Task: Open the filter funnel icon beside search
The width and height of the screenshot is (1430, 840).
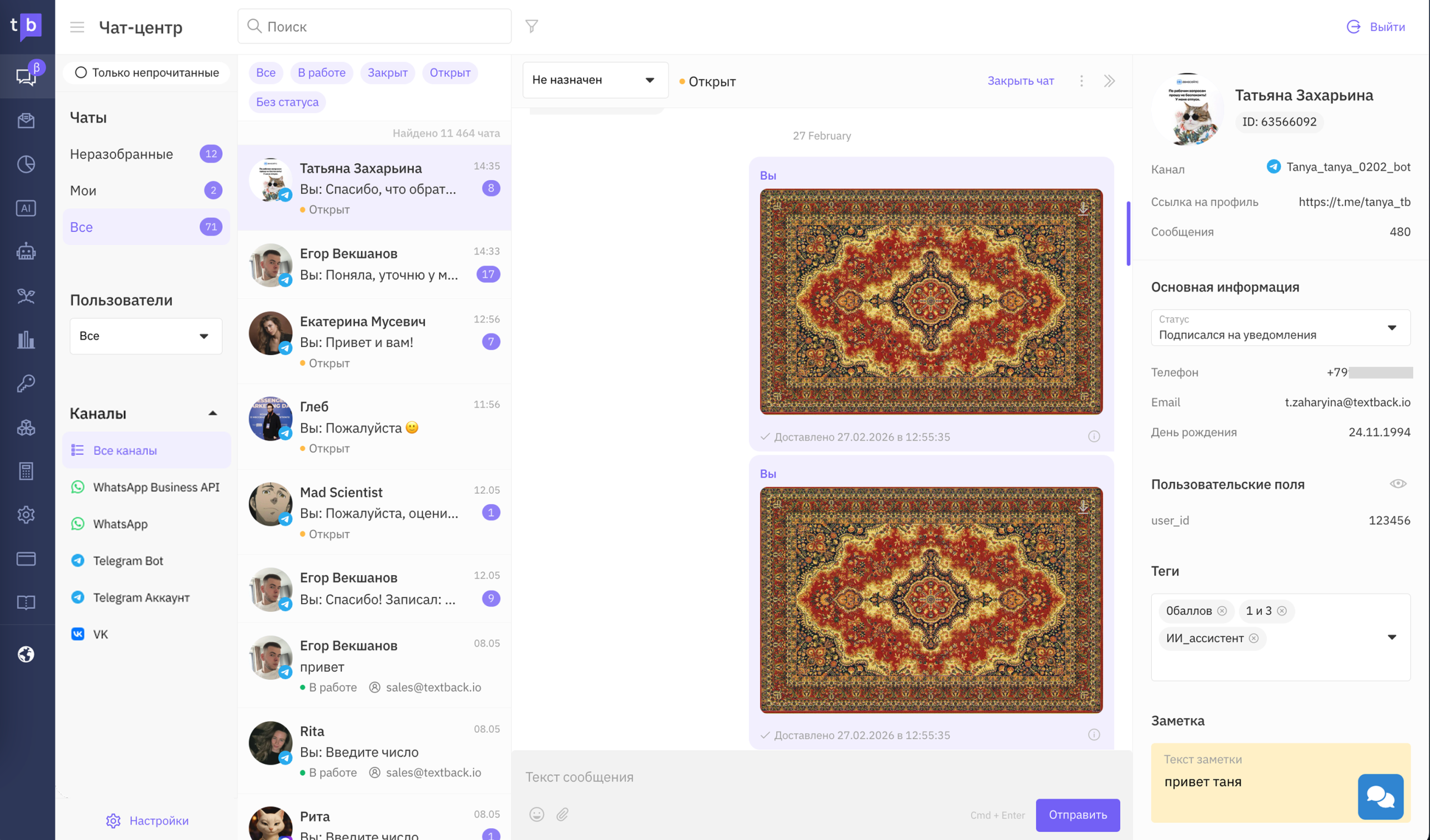Action: [531, 26]
